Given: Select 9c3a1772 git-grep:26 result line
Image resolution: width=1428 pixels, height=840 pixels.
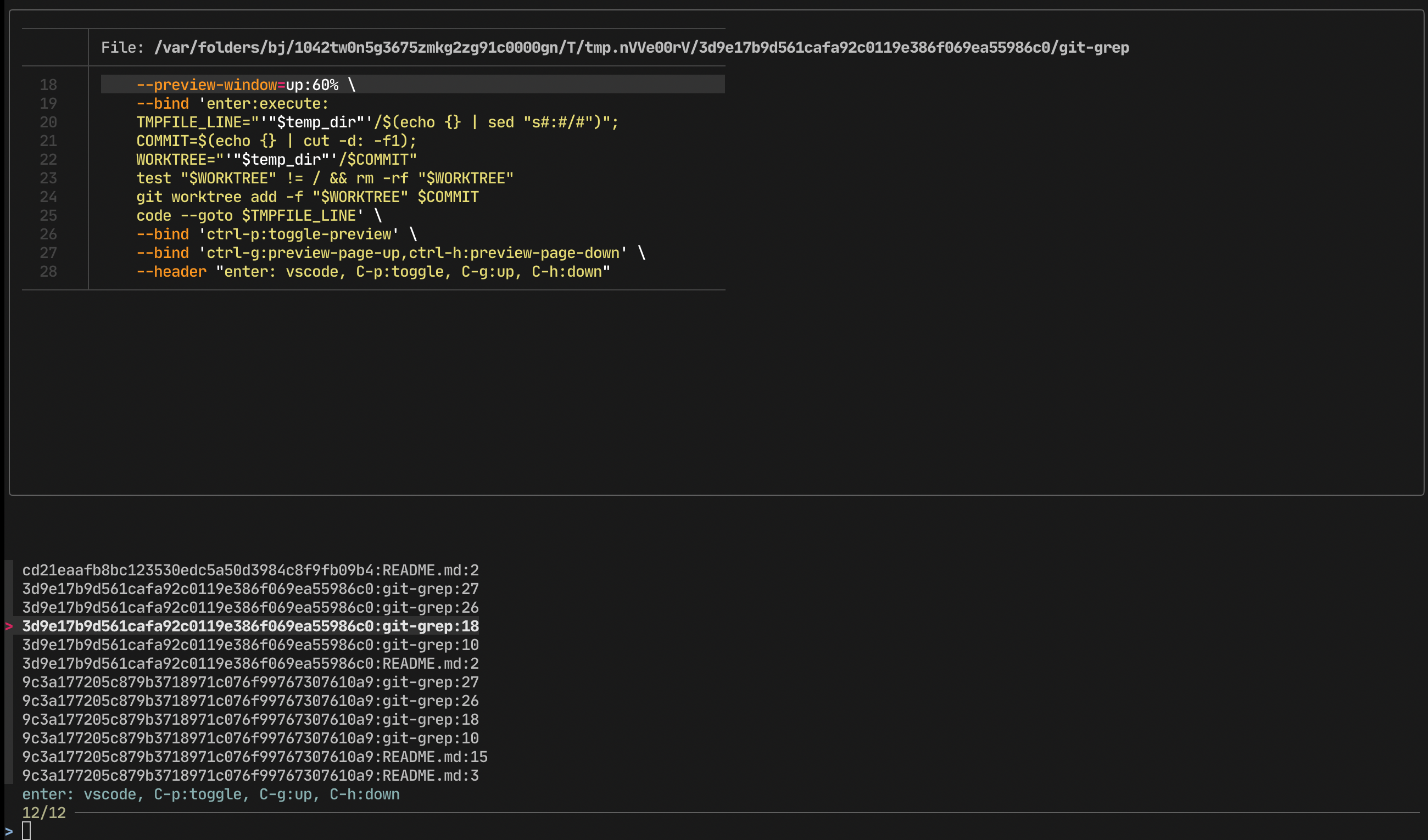Looking at the screenshot, I should [250, 701].
